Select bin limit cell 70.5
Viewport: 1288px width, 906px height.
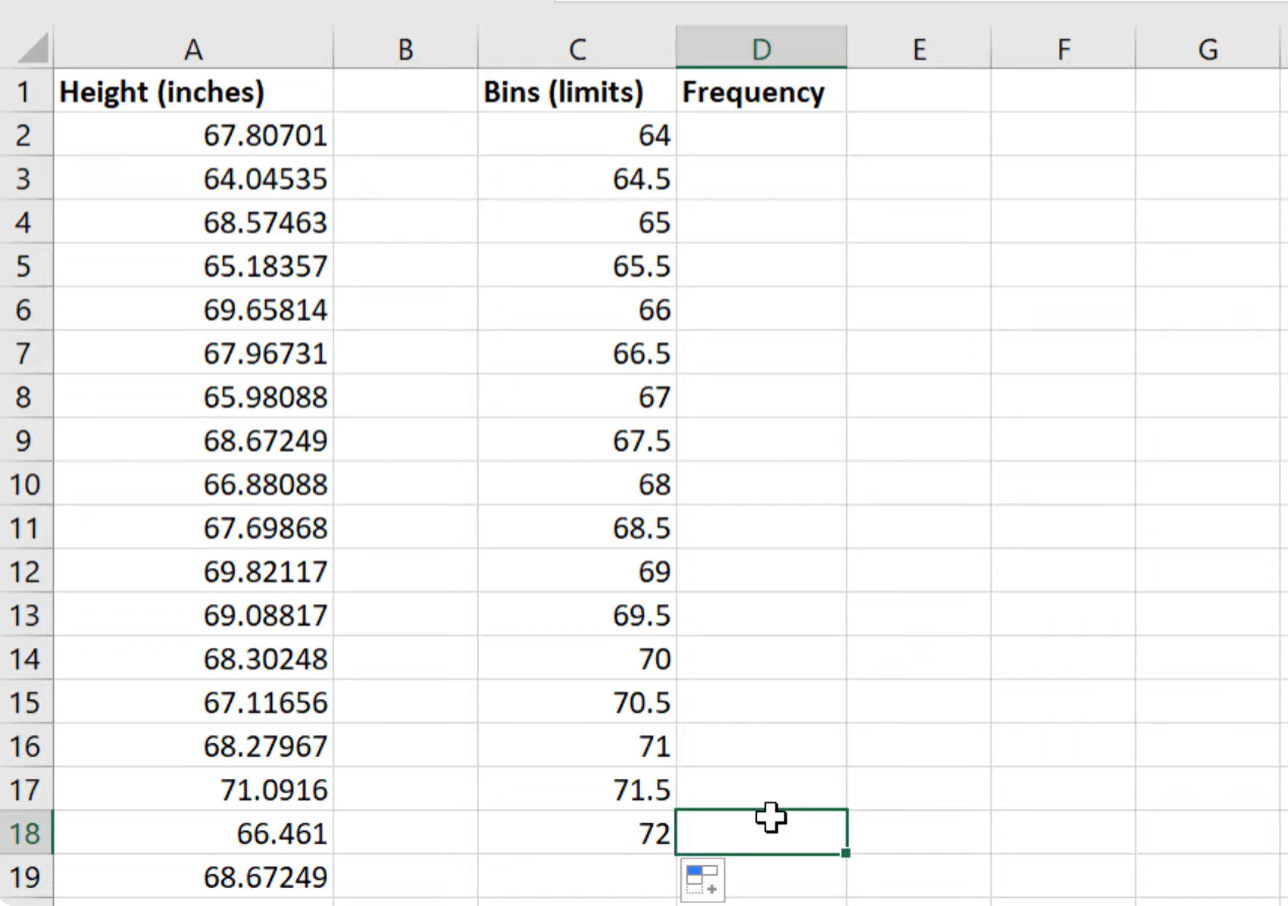[577, 703]
